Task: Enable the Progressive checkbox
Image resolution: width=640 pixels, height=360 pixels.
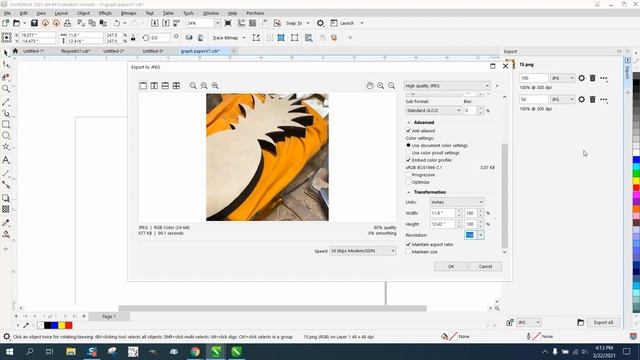Action: (408, 175)
